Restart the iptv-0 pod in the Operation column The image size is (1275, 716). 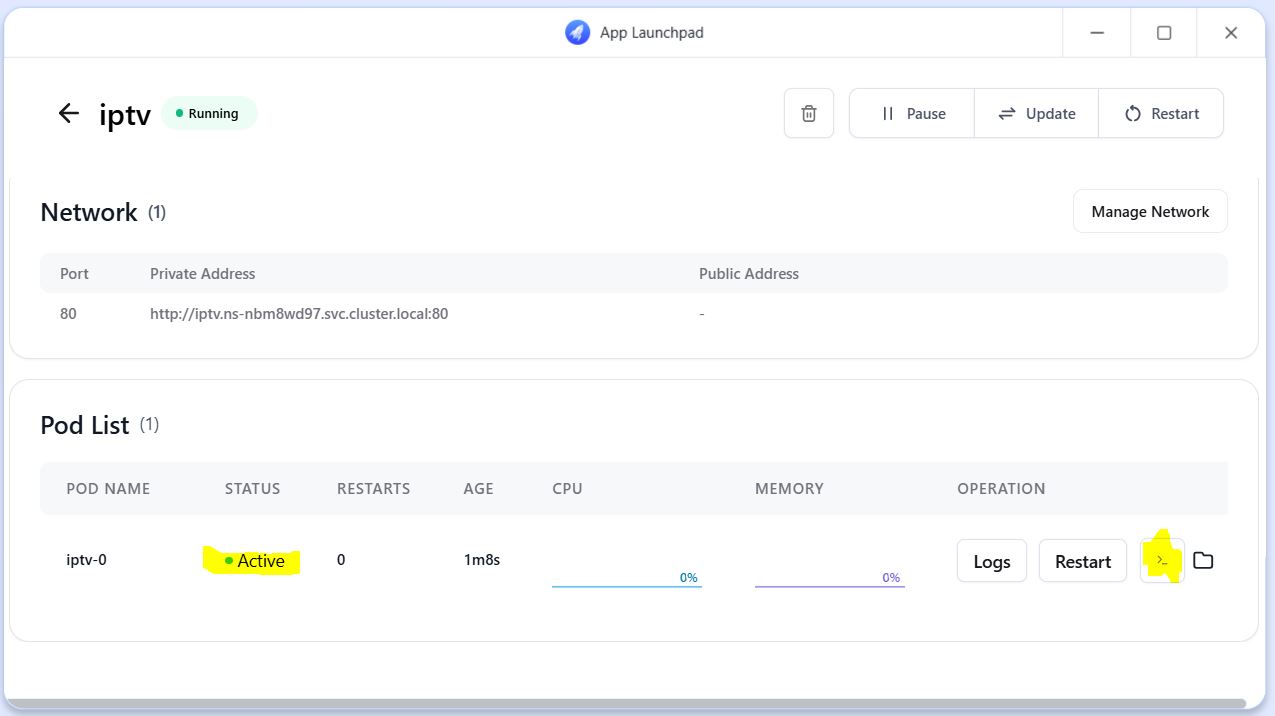coord(1082,561)
